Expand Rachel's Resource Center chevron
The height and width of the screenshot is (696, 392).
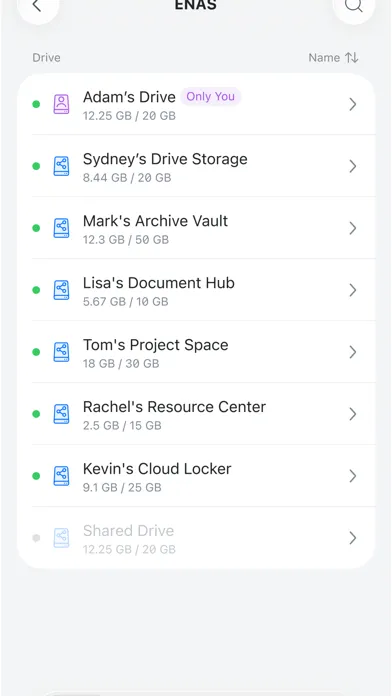click(x=353, y=414)
